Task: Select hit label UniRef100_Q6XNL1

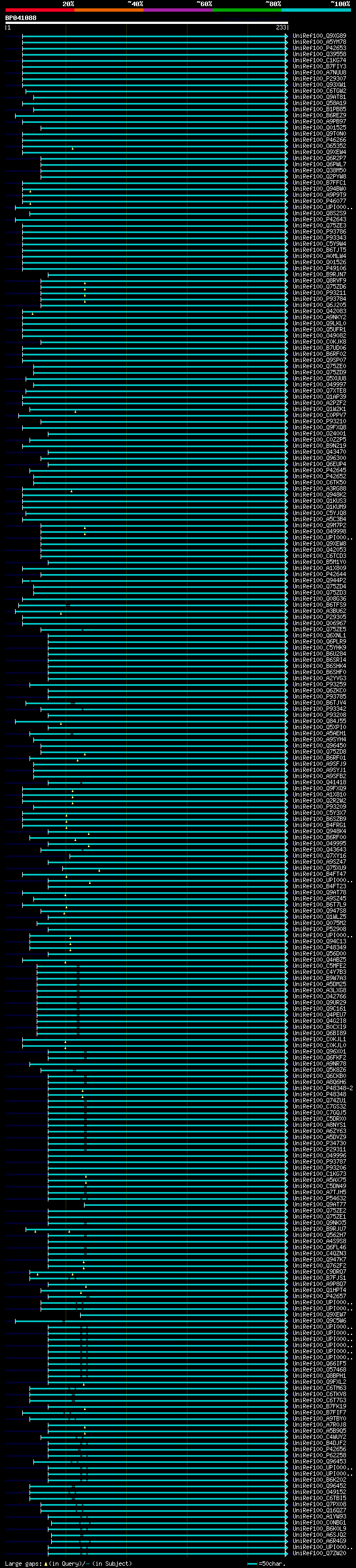Action: pos(319,635)
